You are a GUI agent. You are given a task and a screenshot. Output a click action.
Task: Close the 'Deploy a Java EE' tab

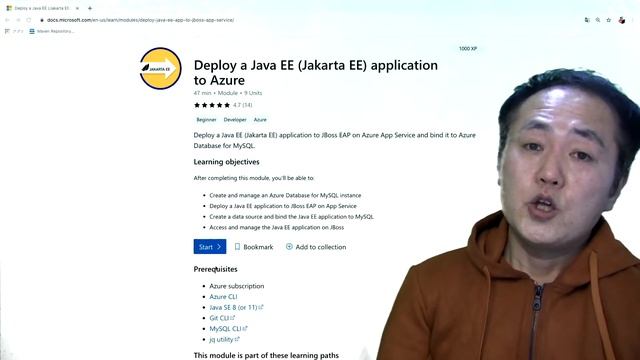[77, 8]
